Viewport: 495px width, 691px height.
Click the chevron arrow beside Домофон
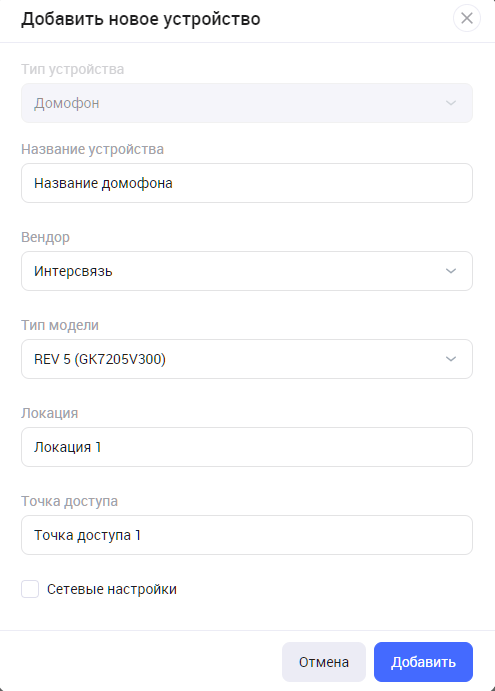[450, 103]
